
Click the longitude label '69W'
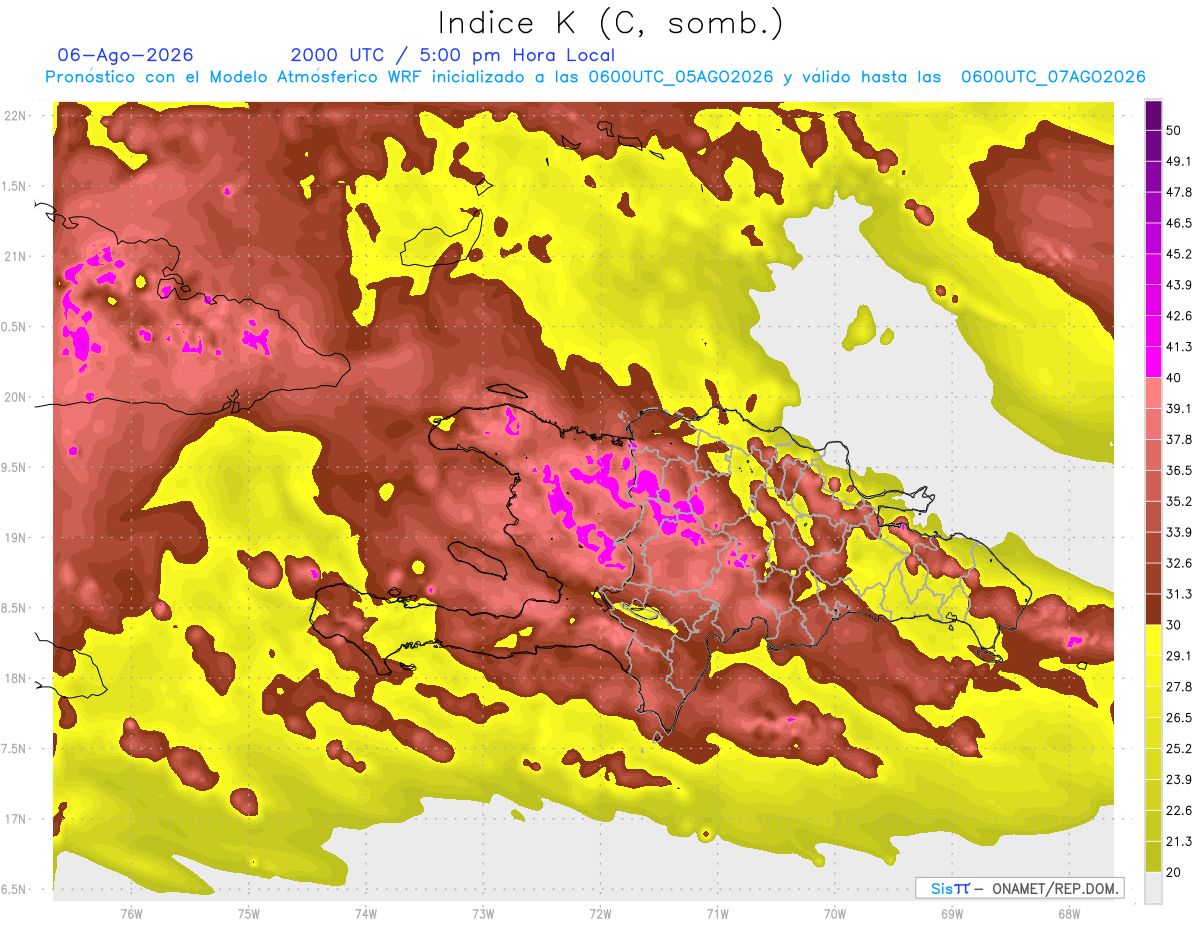tap(952, 913)
